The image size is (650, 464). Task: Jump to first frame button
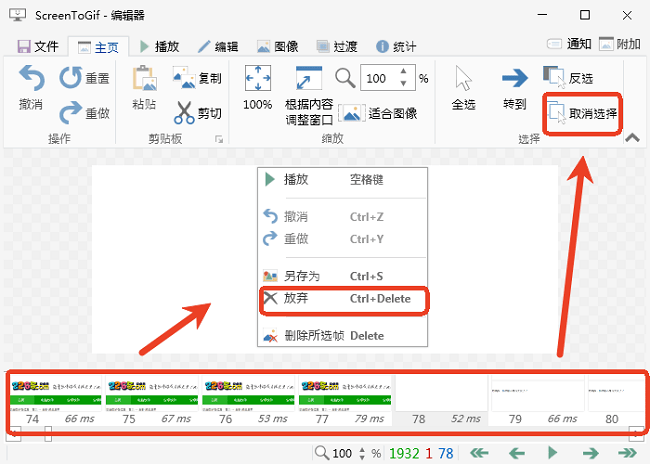coord(479,453)
